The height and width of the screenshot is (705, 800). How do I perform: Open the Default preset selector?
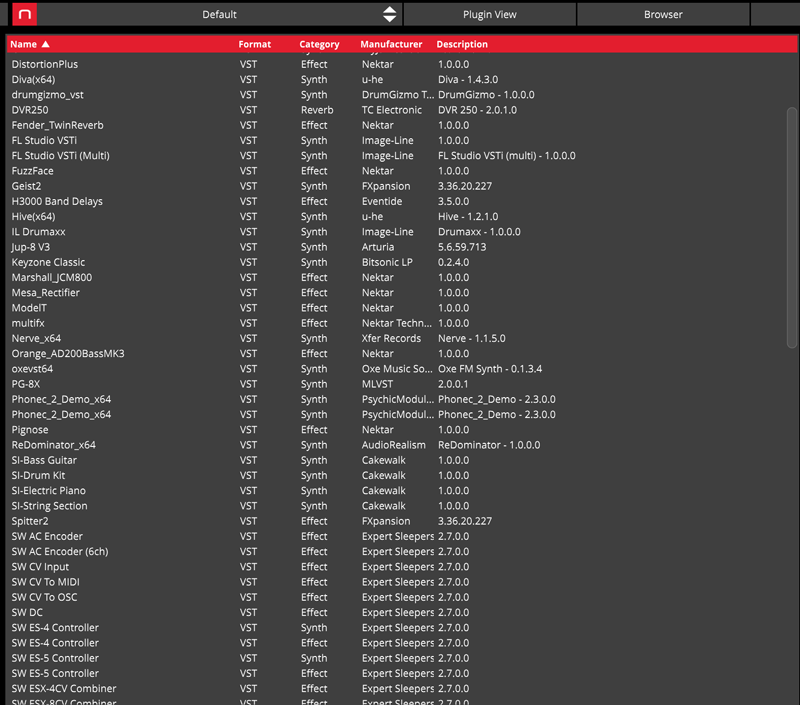click(219, 14)
